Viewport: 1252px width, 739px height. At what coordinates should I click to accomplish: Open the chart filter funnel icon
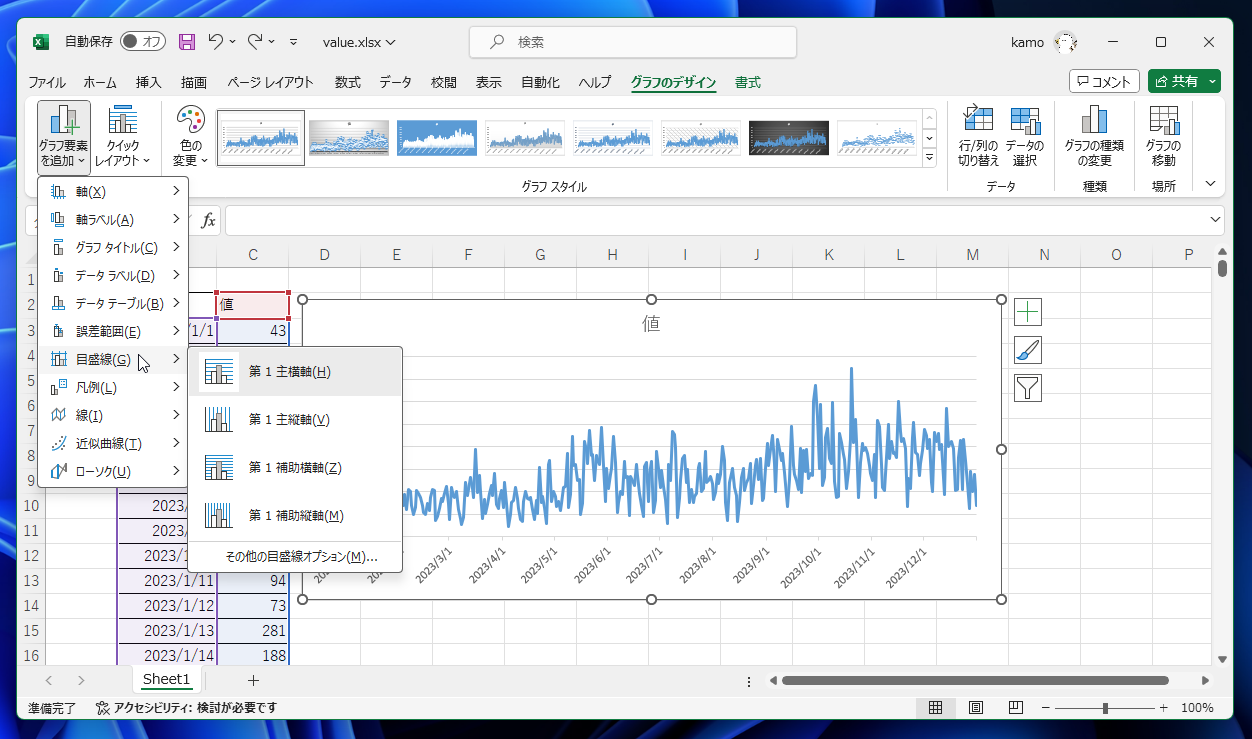(1029, 389)
